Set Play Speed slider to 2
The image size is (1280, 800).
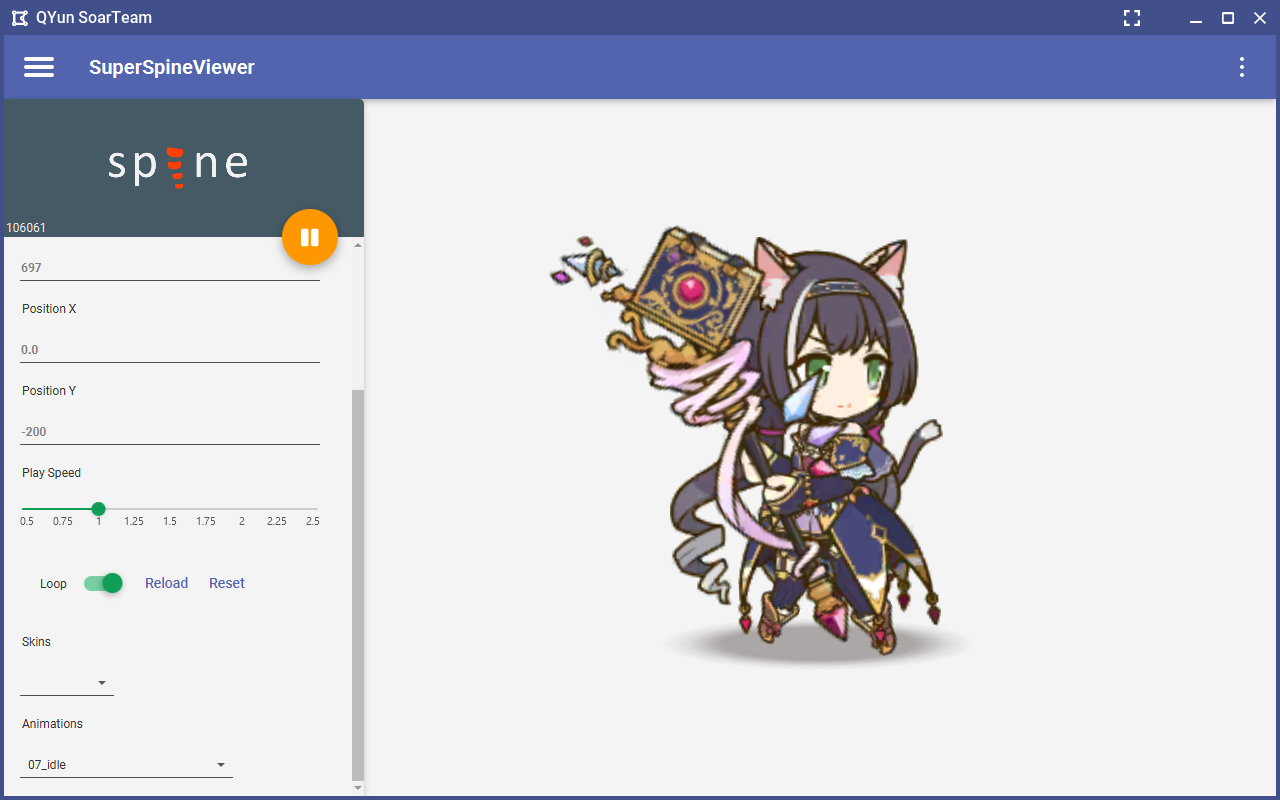click(242, 510)
